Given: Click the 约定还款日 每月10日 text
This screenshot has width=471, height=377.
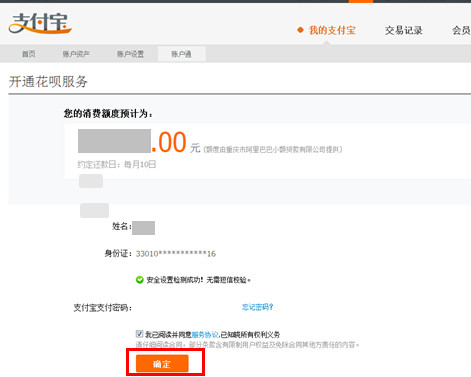Looking at the screenshot, I should tap(117, 164).
